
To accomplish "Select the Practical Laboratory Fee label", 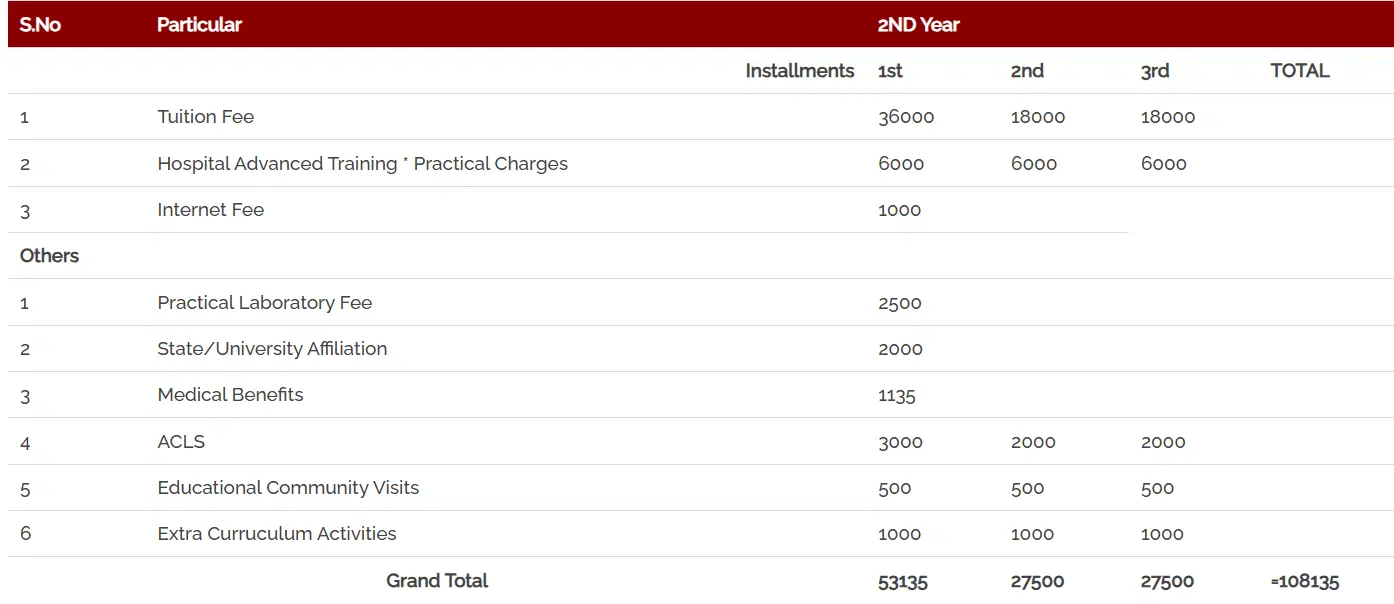I will pyautogui.click(x=264, y=303).
